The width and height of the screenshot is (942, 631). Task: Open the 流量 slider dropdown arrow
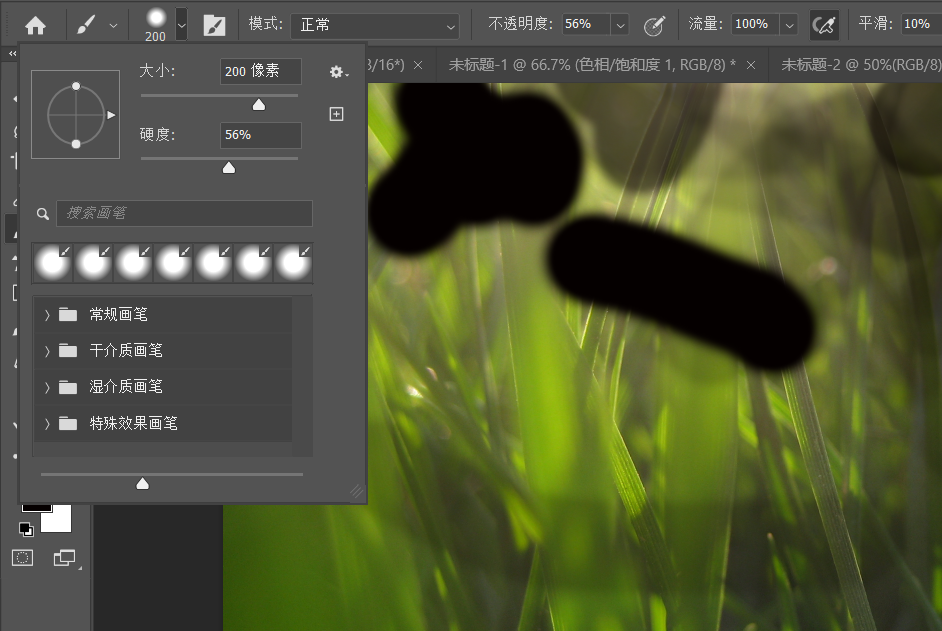coord(789,25)
